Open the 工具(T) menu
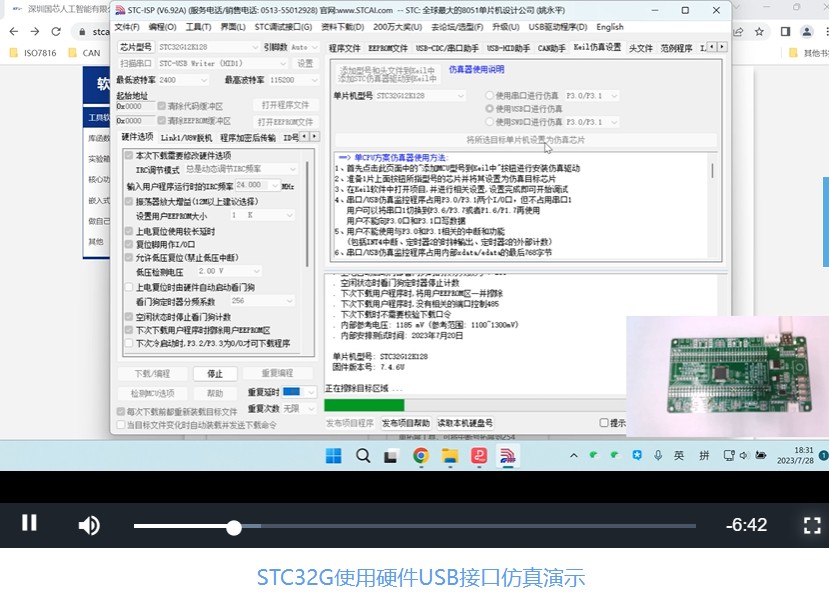 198,27
